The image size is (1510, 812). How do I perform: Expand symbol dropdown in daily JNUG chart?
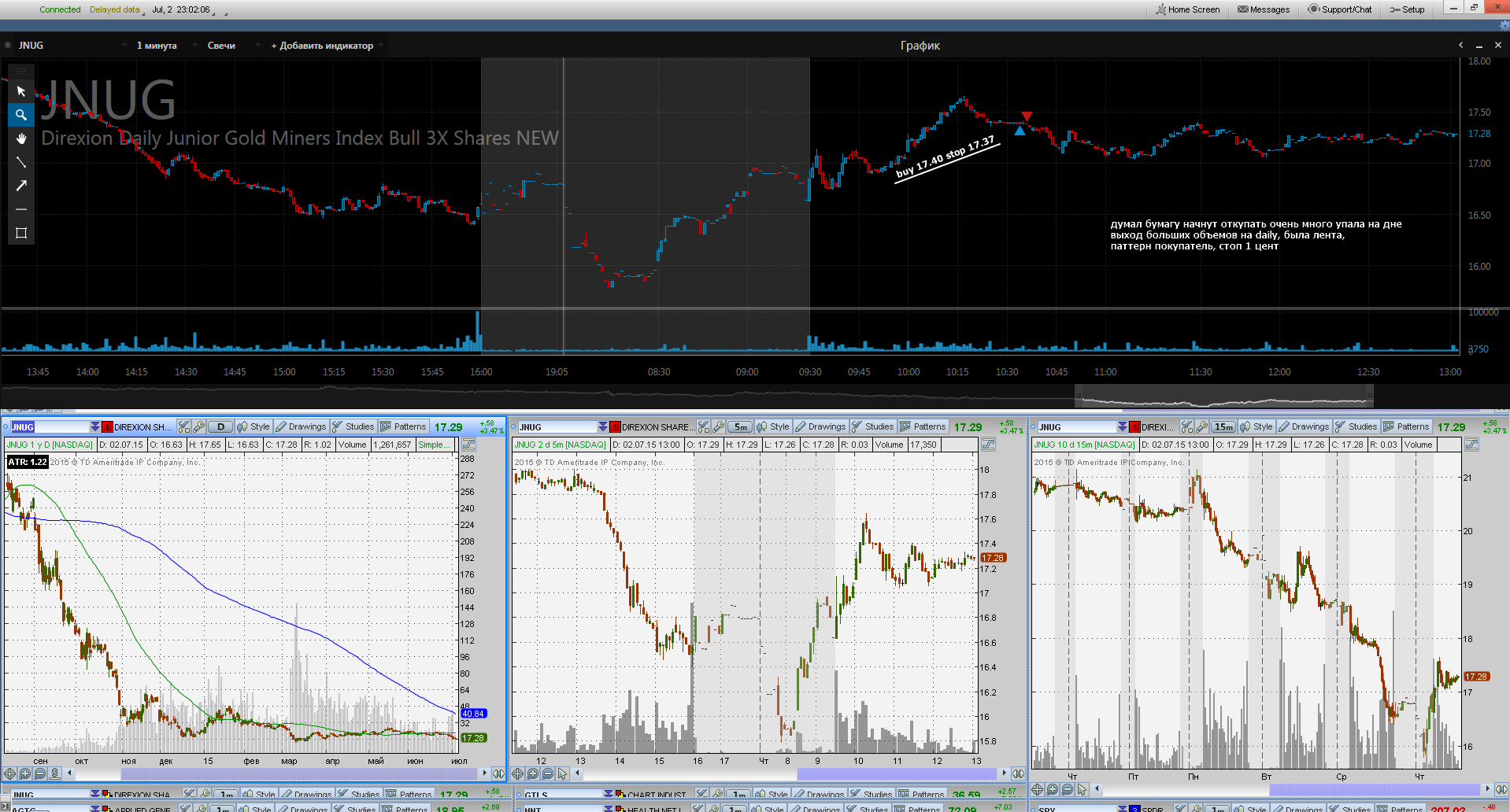[94, 426]
